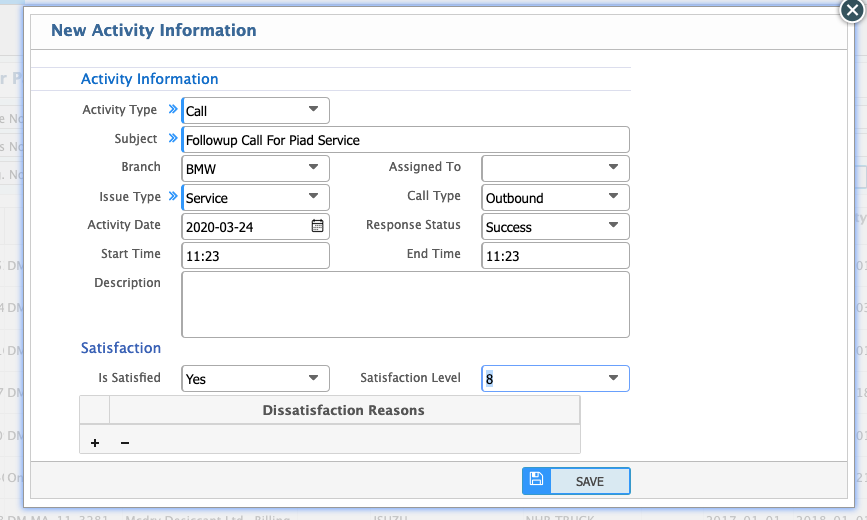This screenshot has height=520, width=867.
Task: Expand the Issue Type dropdown
Action: (313, 197)
